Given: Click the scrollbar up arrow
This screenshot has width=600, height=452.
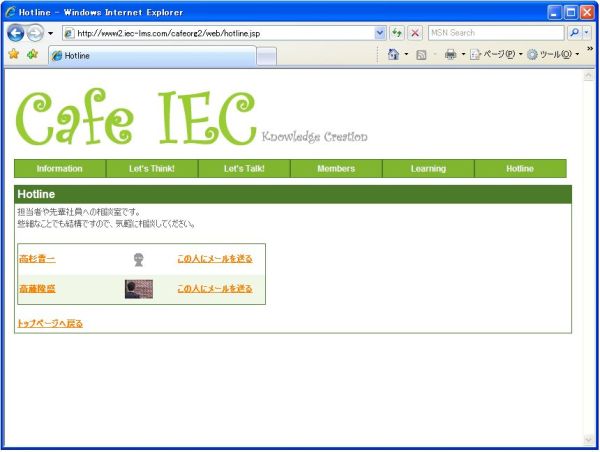Looking at the screenshot, I should (x=589, y=76).
